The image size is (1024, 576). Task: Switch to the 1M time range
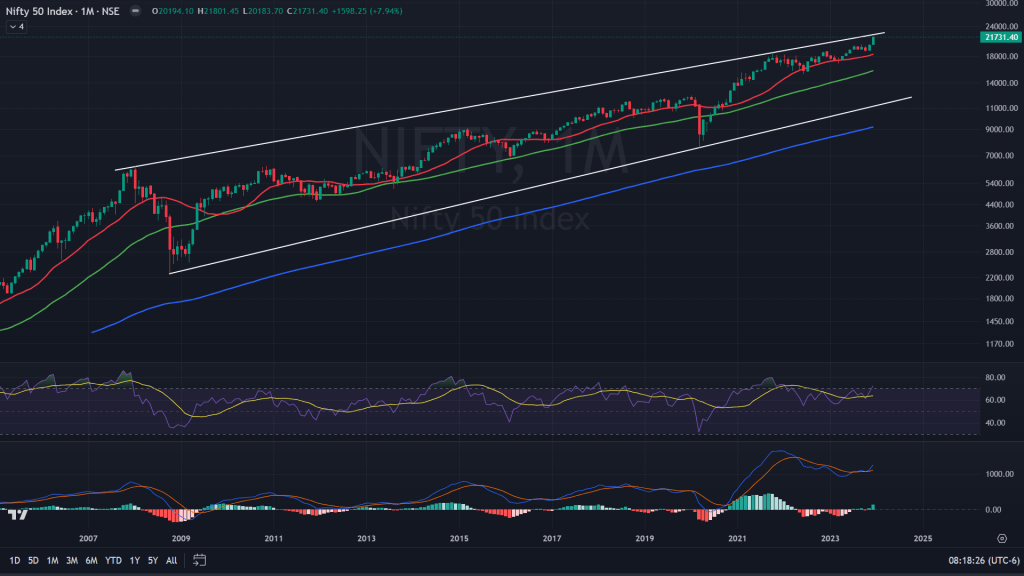pyautogui.click(x=53, y=561)
